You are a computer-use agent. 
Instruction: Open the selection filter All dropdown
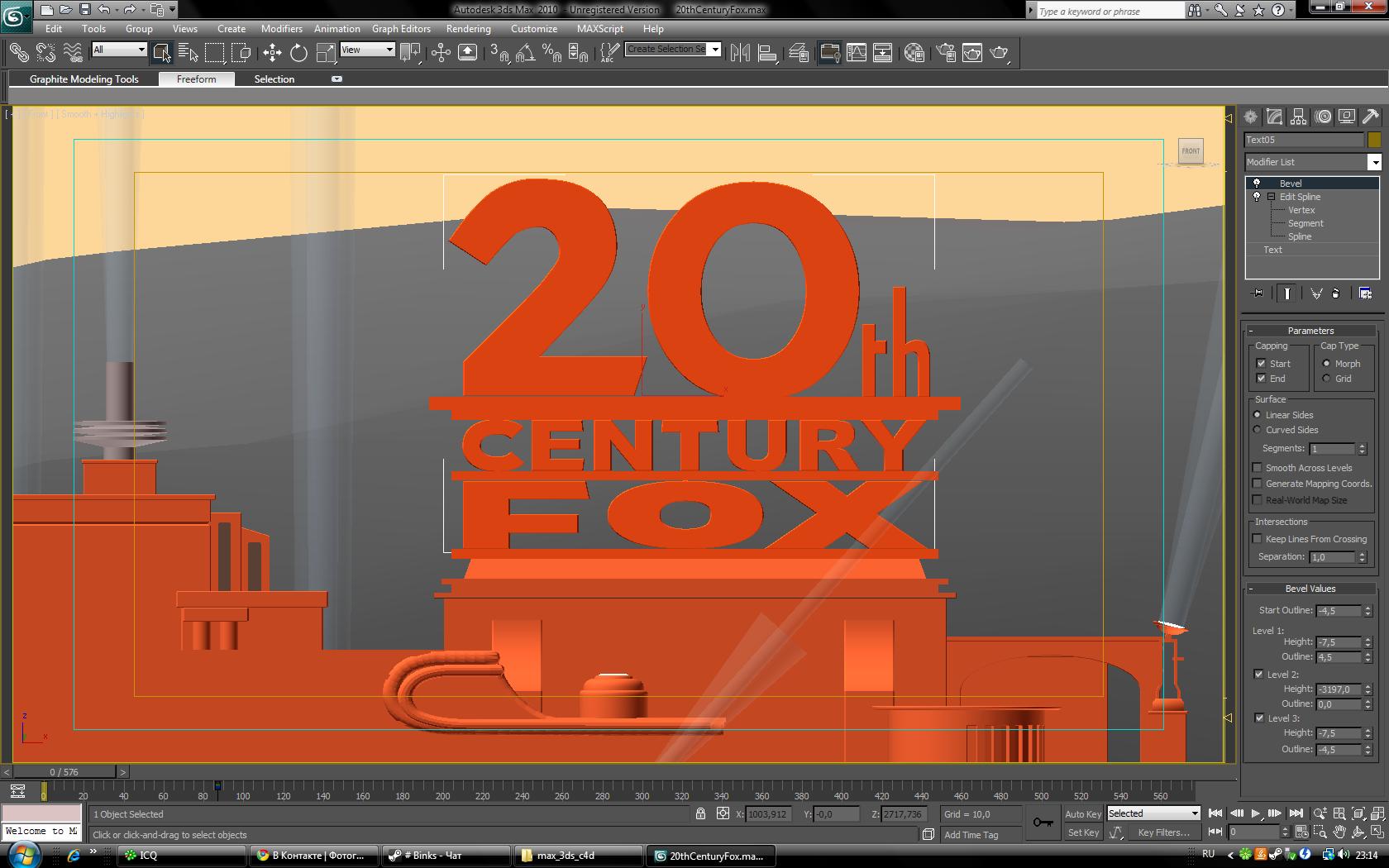[x=141, y=50]
